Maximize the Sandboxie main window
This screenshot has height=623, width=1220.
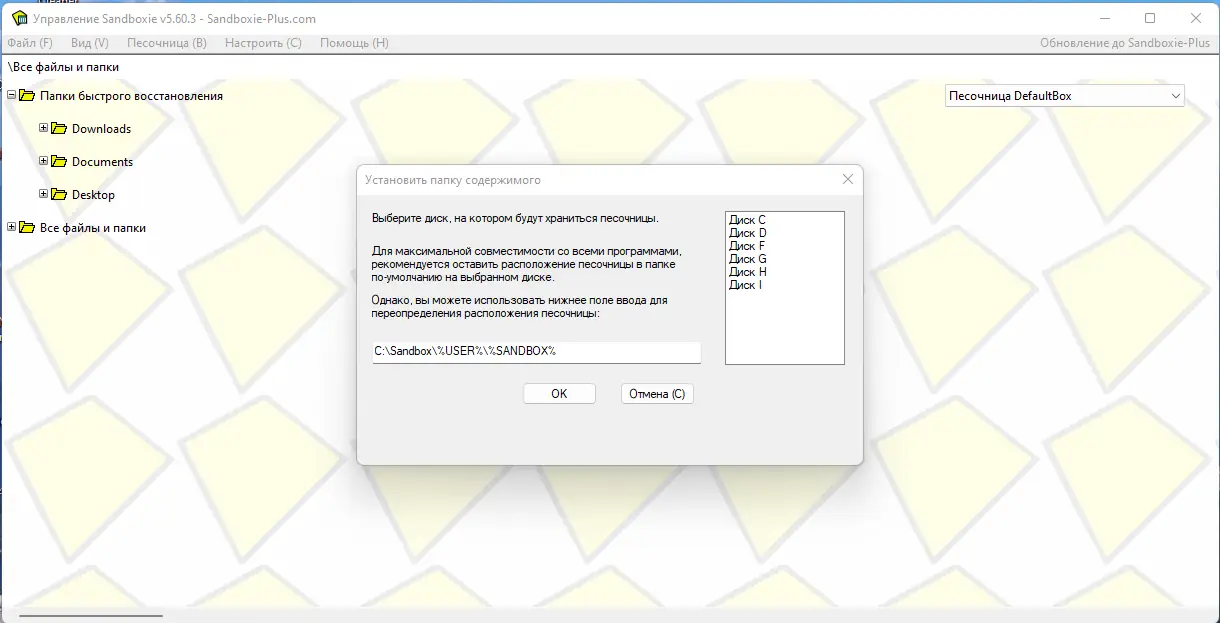[x=1150, y=18]
